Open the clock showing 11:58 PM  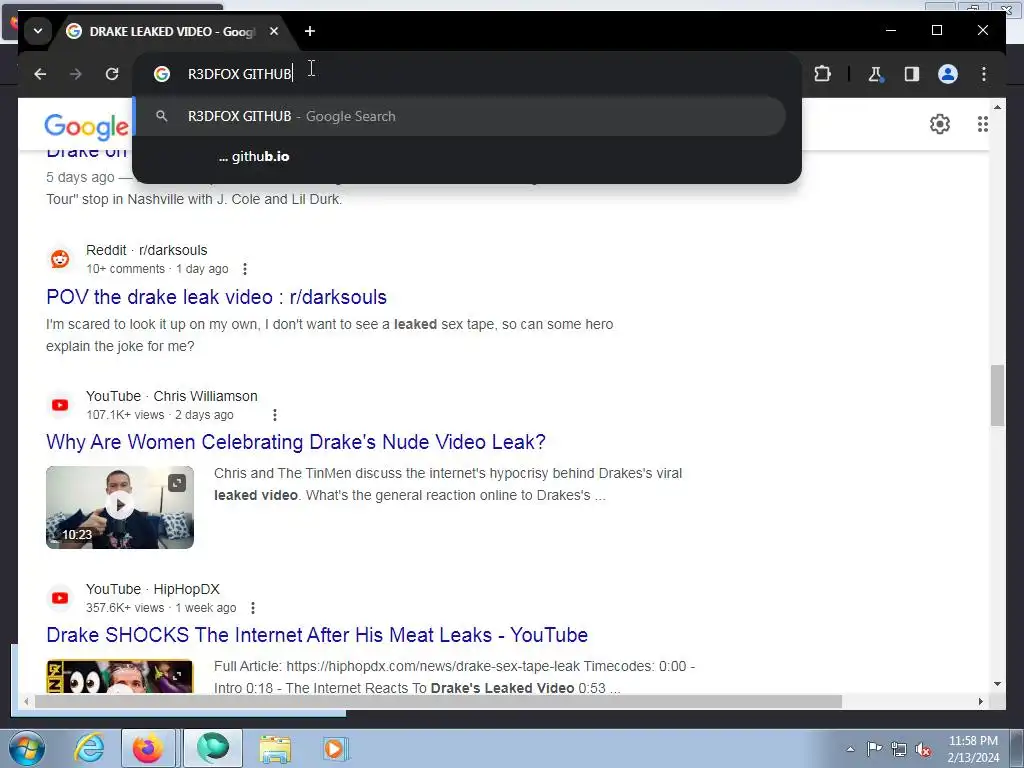coord(973,749)
